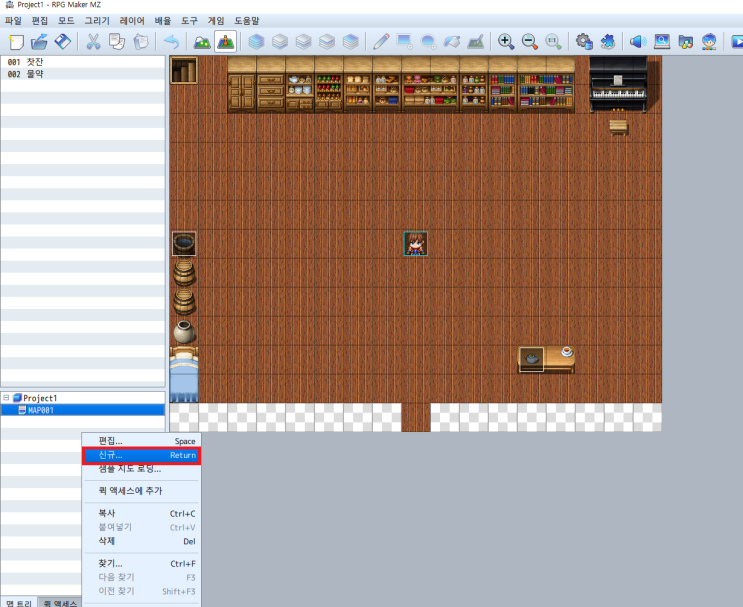Open the 도구 menu
Image resolution: width=743 pixels, height=607 pixels.
(189, 21)
